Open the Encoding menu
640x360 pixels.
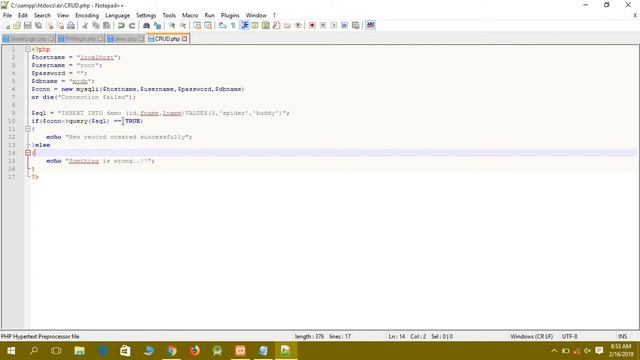click(x=87, y=15)
